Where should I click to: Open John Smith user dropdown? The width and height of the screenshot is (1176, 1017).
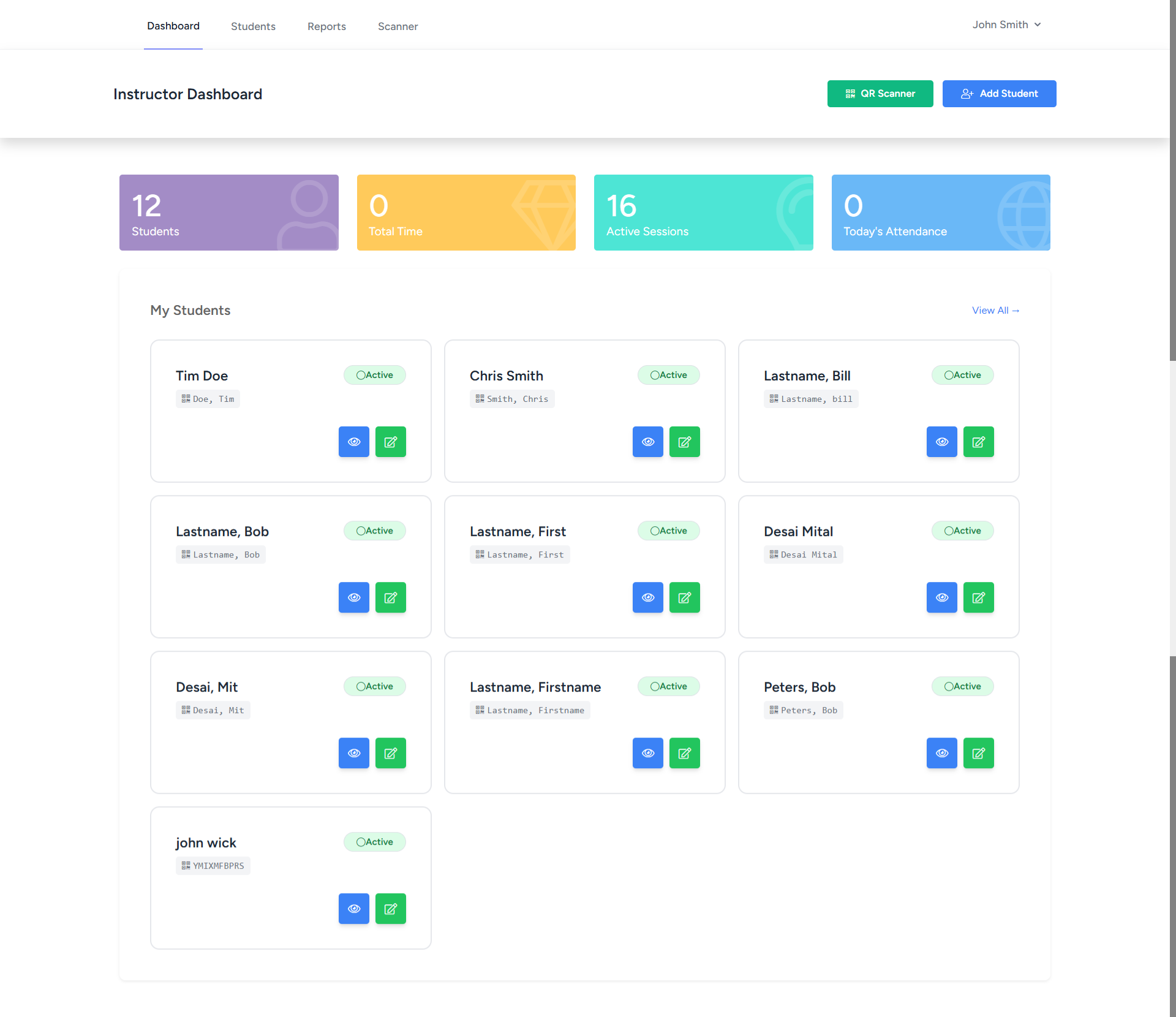[1006, 25]
